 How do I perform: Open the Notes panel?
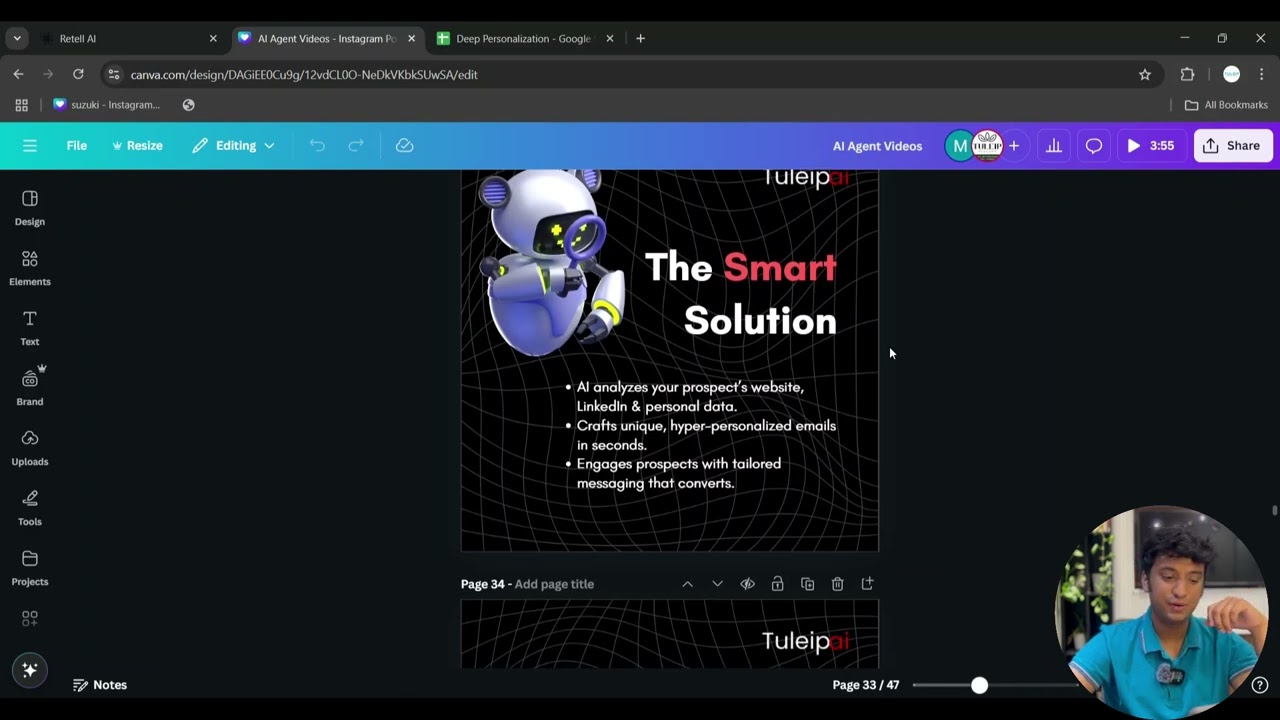tap(100, 685)
